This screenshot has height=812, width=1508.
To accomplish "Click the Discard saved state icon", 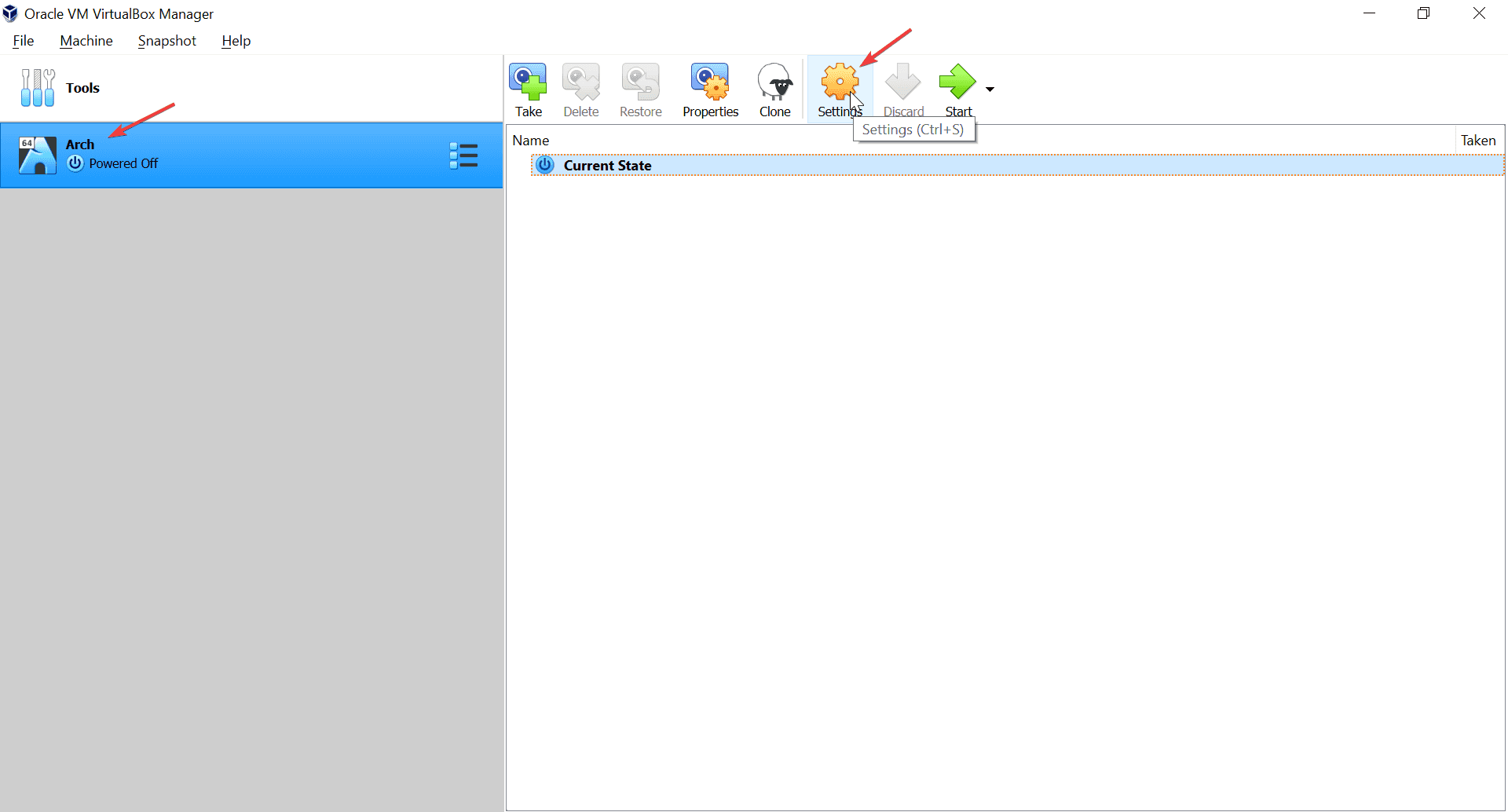I will 903,82.
